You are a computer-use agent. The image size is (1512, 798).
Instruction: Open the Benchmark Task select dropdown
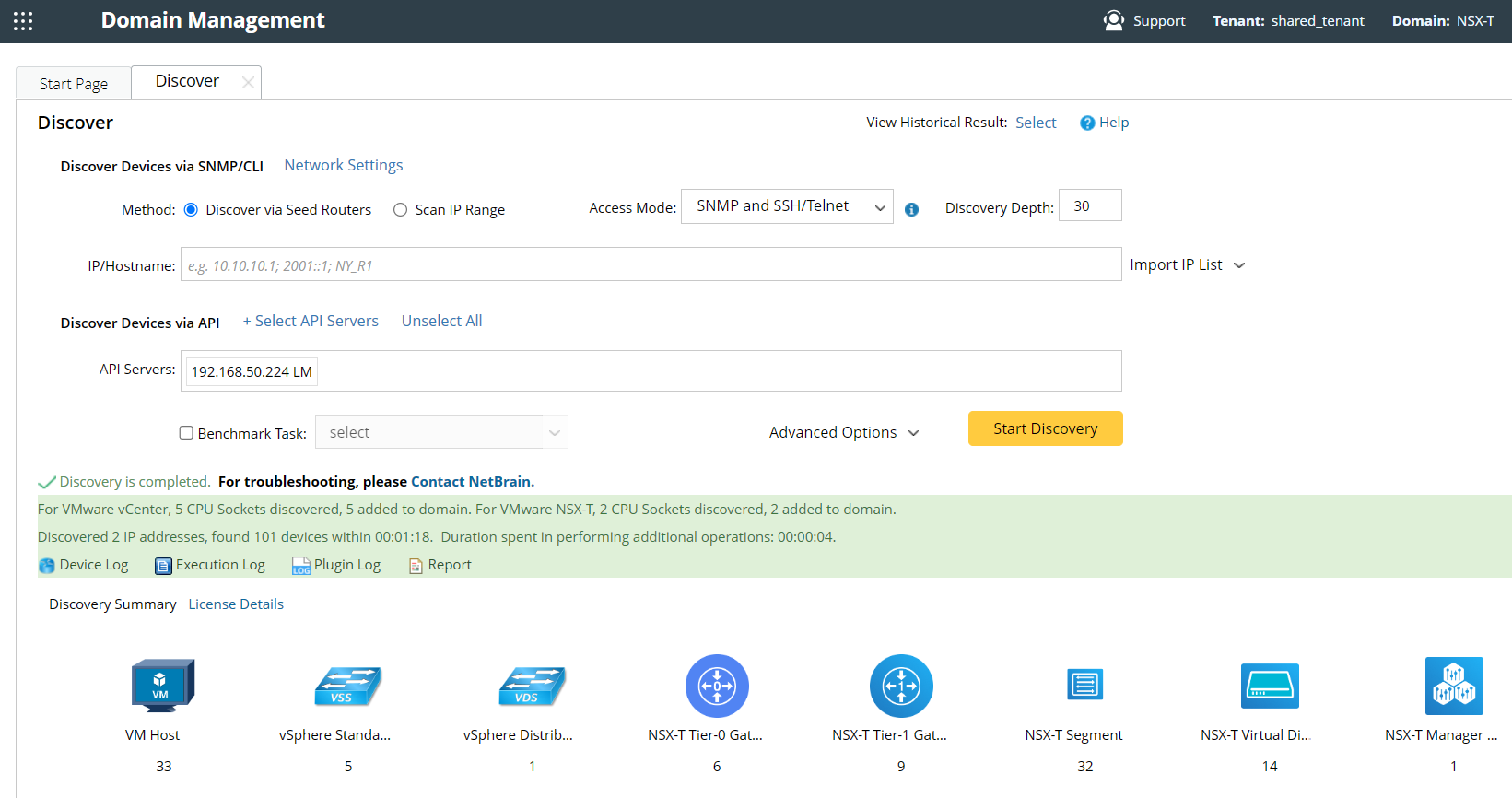point(441,432)
